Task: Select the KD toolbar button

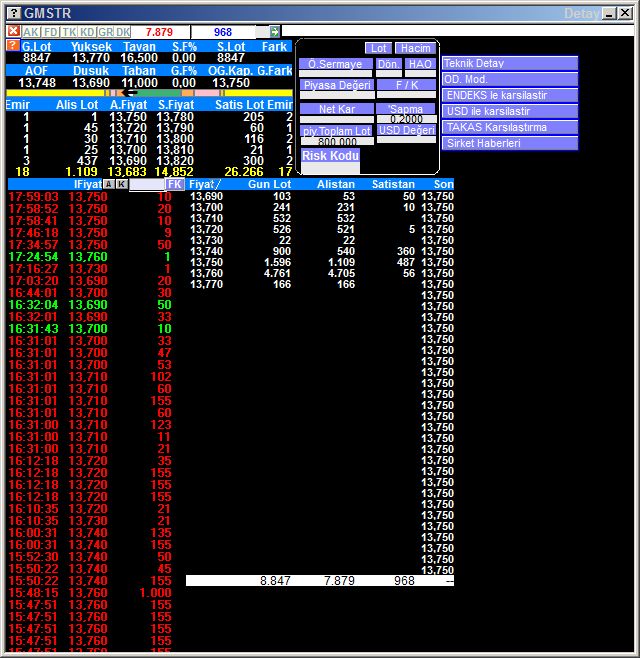Action: pyautogui.click(x=87, y=32)
